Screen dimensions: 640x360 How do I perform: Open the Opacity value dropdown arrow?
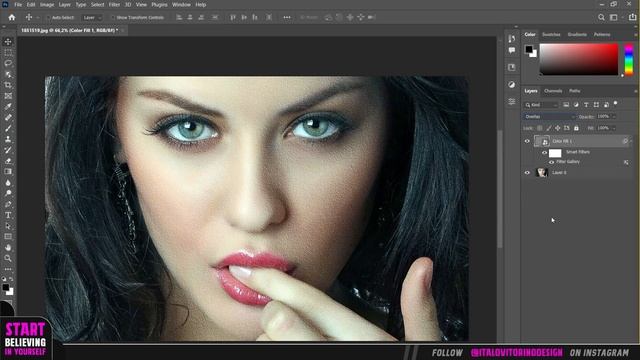point(613,117)
